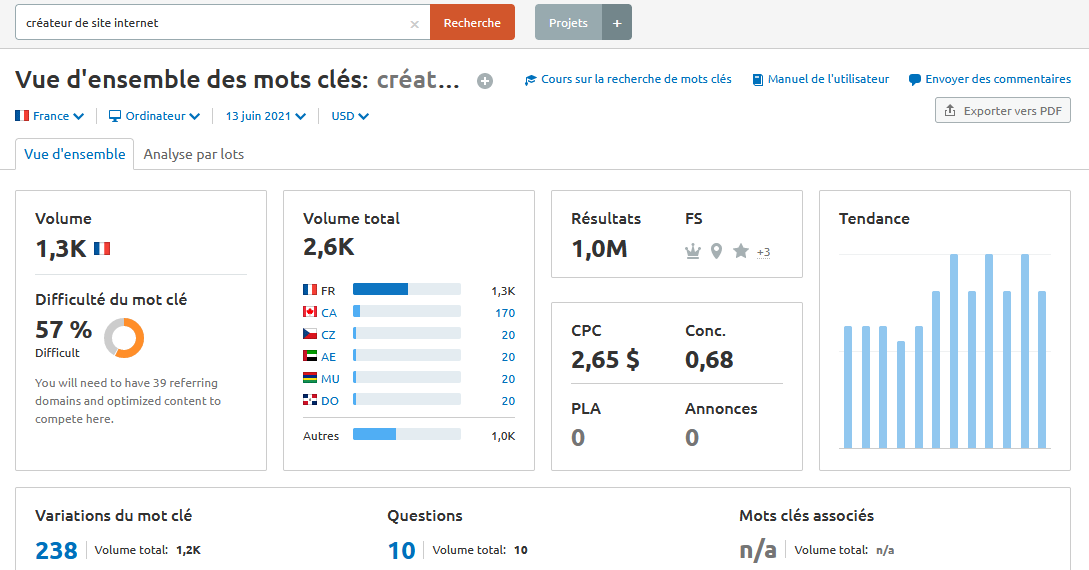Open Cours sur la recherche de mots clés
Screen dimensions: 1089x570
(628, 79)
